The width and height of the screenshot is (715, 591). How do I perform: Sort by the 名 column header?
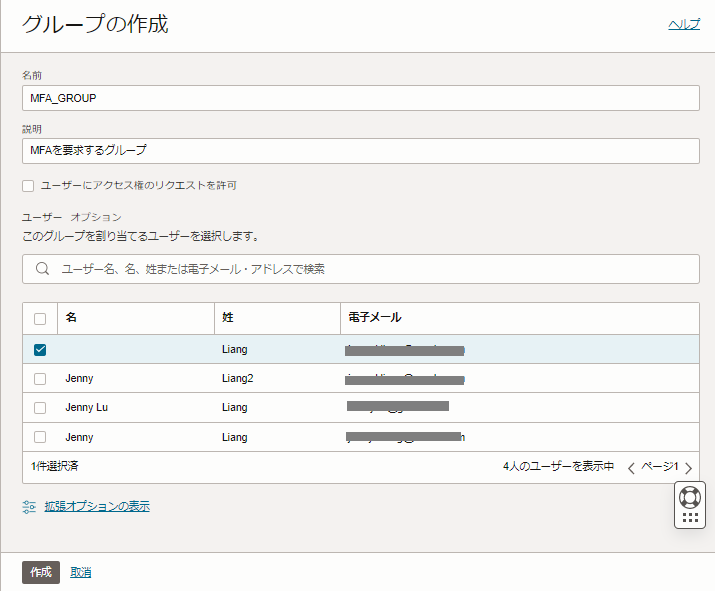point(71,317)
